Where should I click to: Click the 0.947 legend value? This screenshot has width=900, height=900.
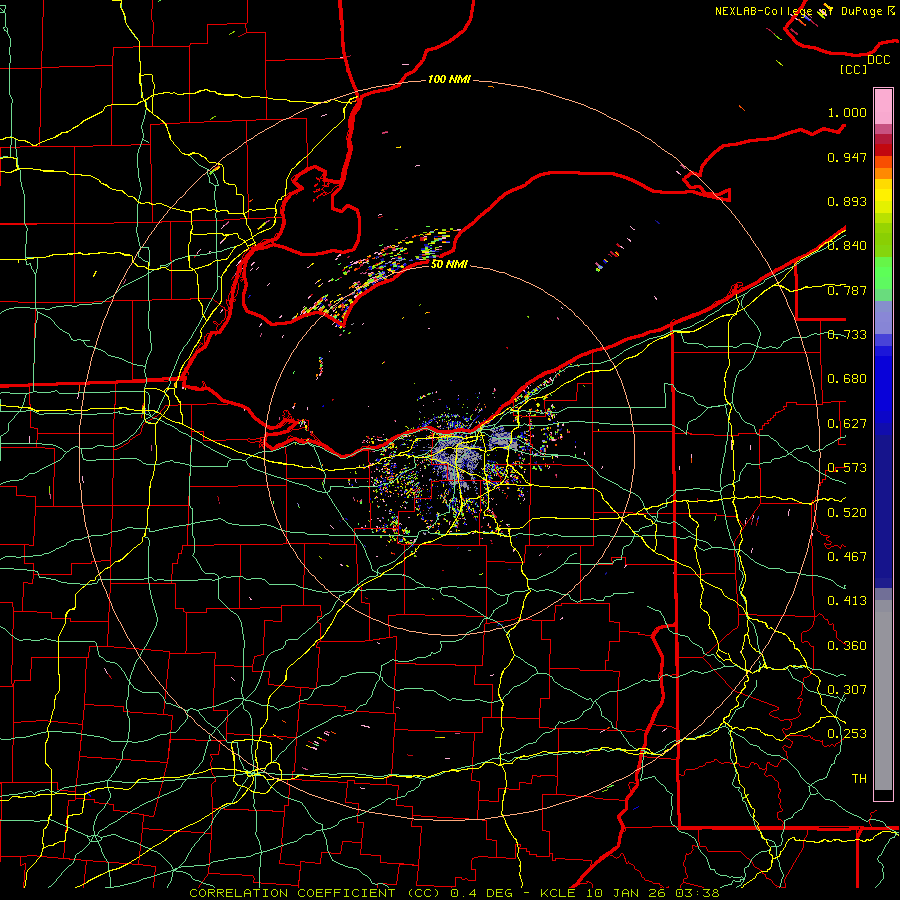pyautogui.click(x=847, y=157)
